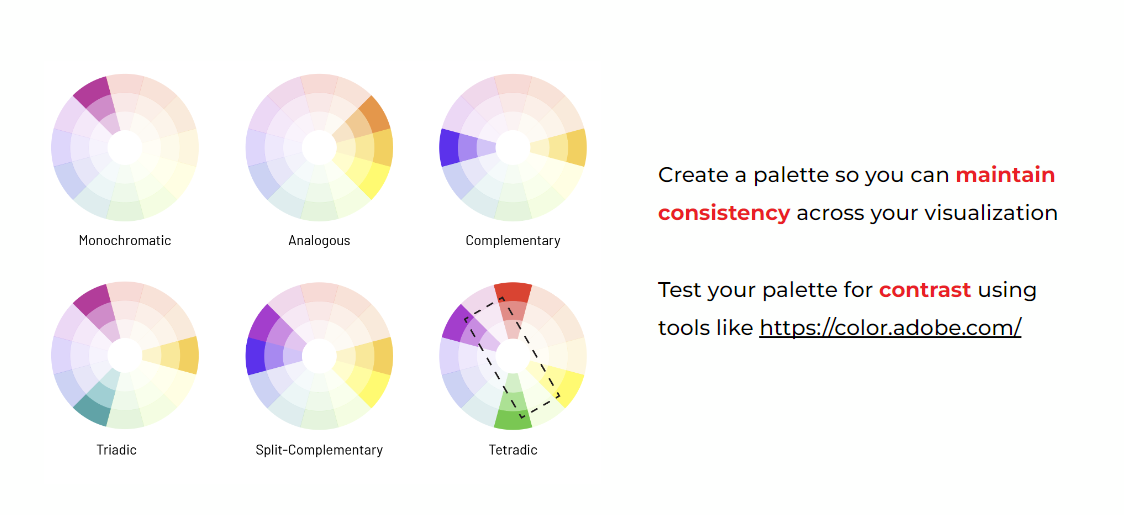Select the teal segment in Triadic wheel
This screenshot has height=515, width=1124.
point(93,410)
